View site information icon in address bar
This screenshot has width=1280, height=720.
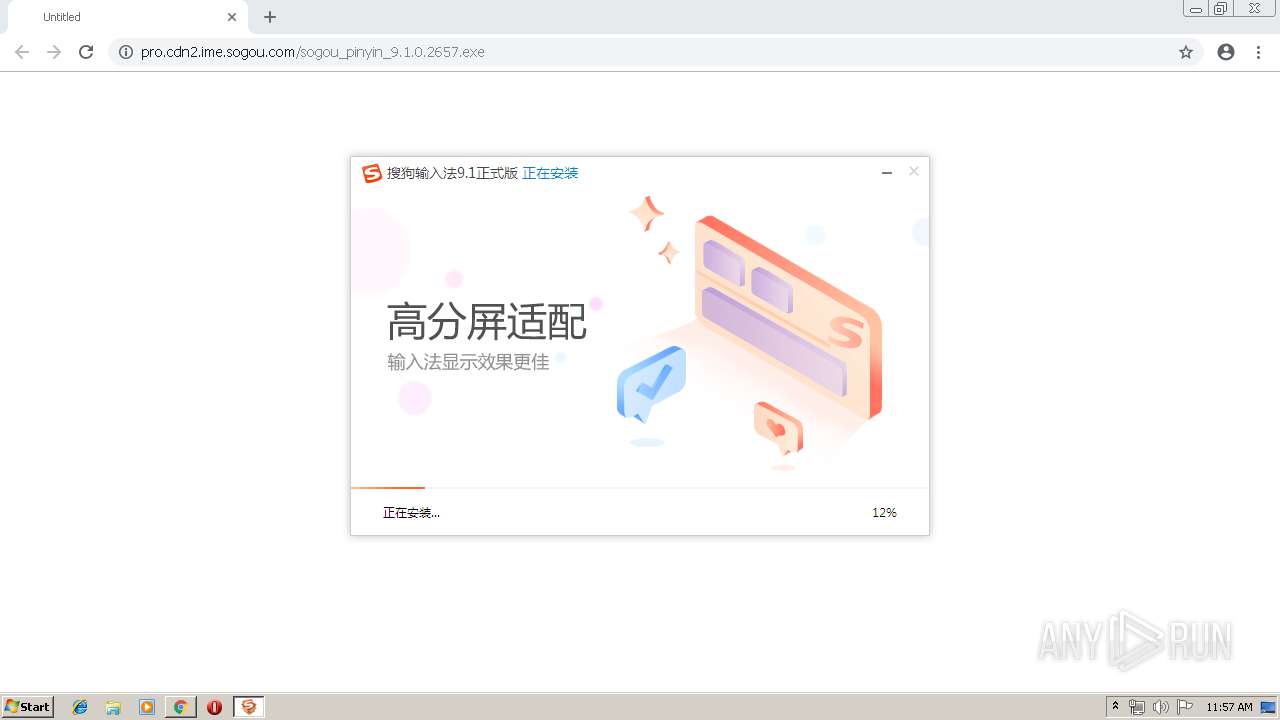tap(125, 52)
